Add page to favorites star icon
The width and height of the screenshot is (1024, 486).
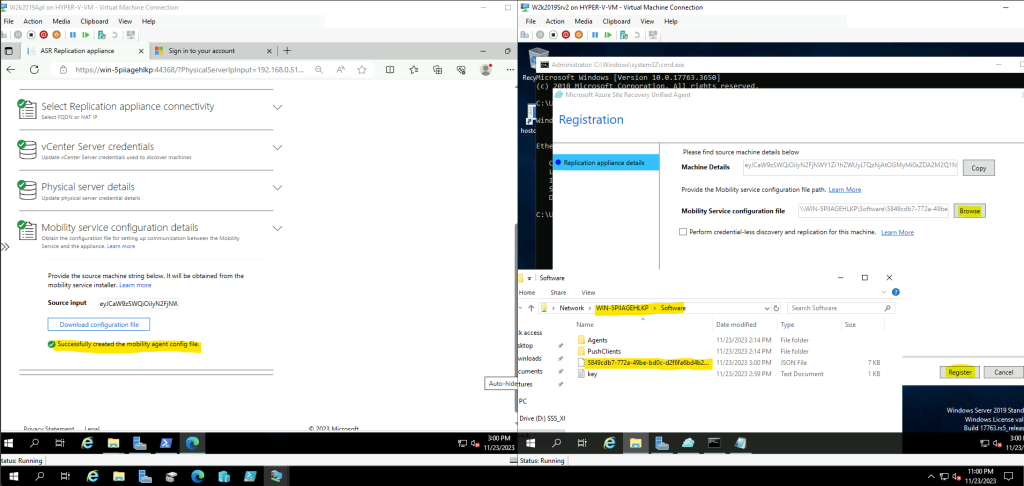(x=364, y=69)
